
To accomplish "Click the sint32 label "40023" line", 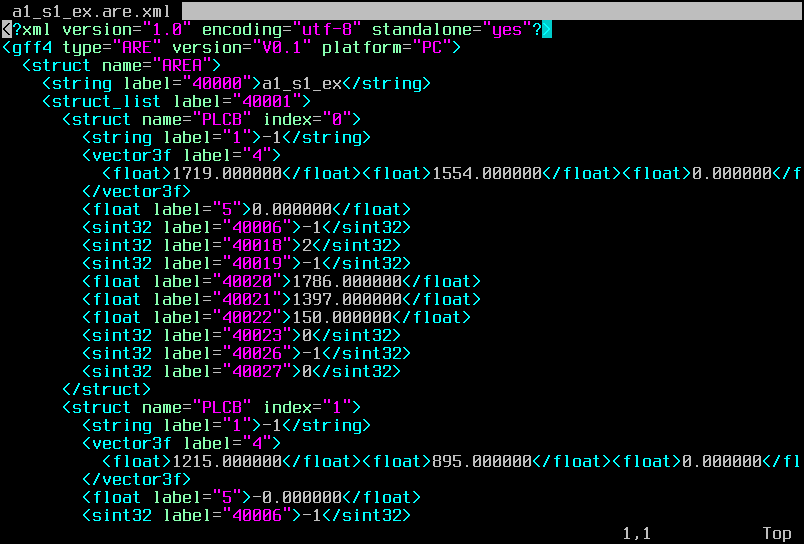I will click(x=242, y=335).
